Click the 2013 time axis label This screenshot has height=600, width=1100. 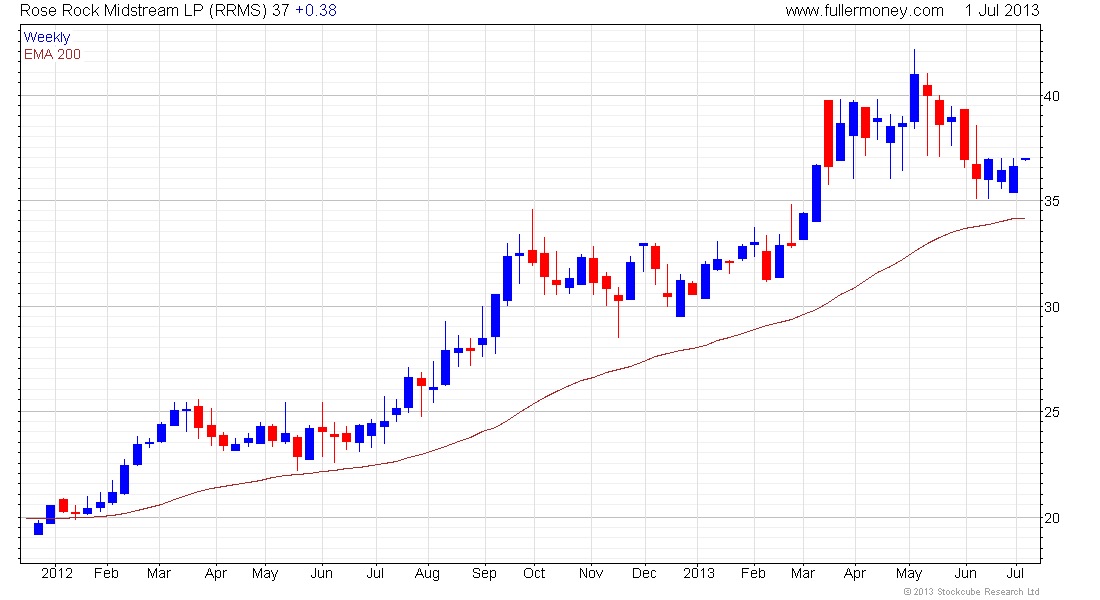(x=698, y=573)
